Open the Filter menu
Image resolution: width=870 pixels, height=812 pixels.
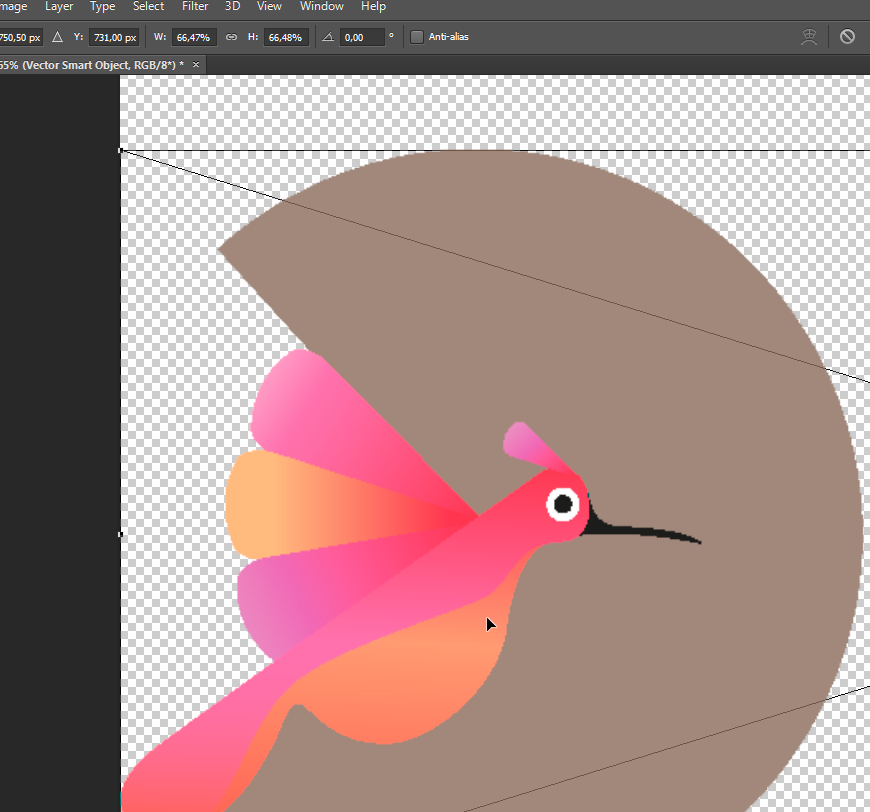point(195,7)
